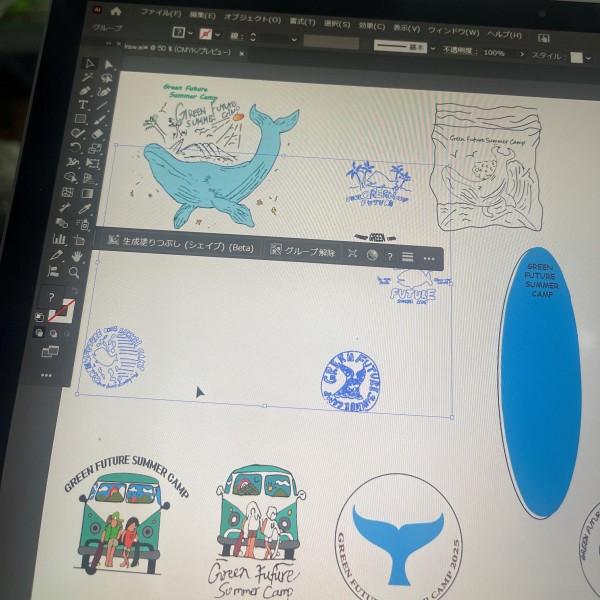Set paint mode to Gradient below fill box

tap(53, 333)
